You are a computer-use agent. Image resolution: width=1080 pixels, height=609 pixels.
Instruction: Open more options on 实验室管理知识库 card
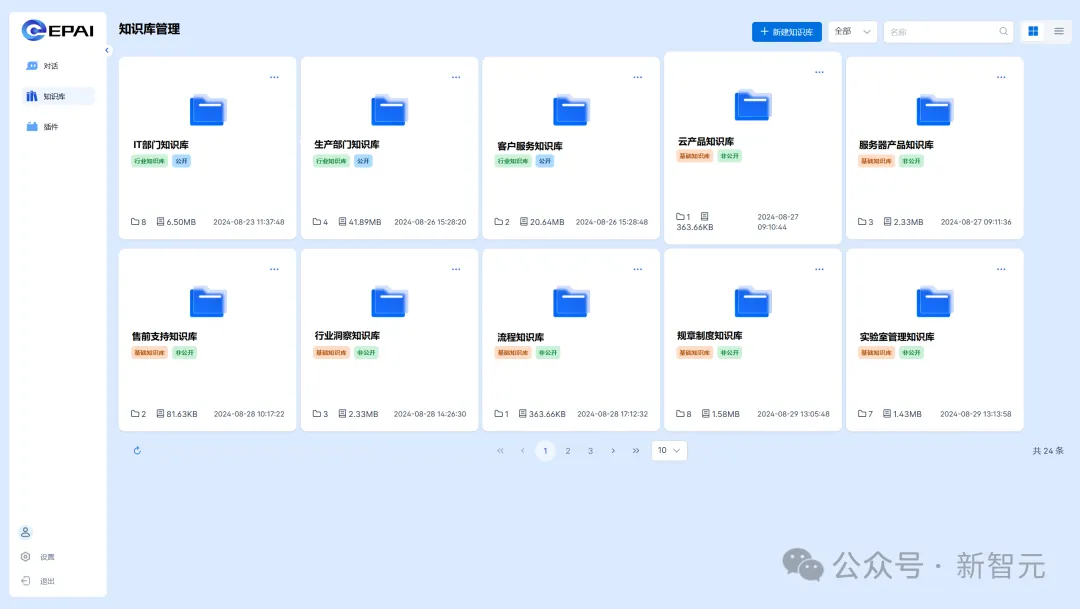coord(1001,269)
